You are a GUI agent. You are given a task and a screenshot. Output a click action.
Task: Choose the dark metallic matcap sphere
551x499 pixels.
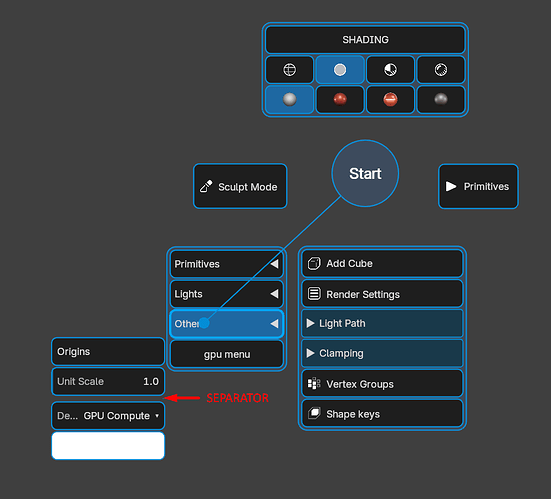point(441,99)
